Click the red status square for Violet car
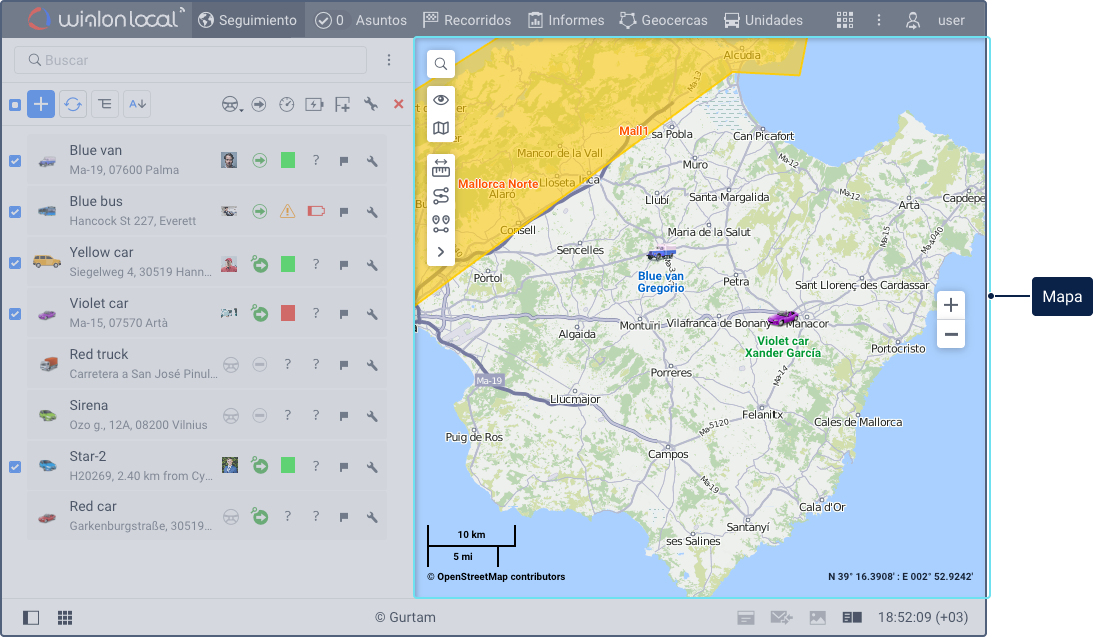 click(x=288, y=314)
